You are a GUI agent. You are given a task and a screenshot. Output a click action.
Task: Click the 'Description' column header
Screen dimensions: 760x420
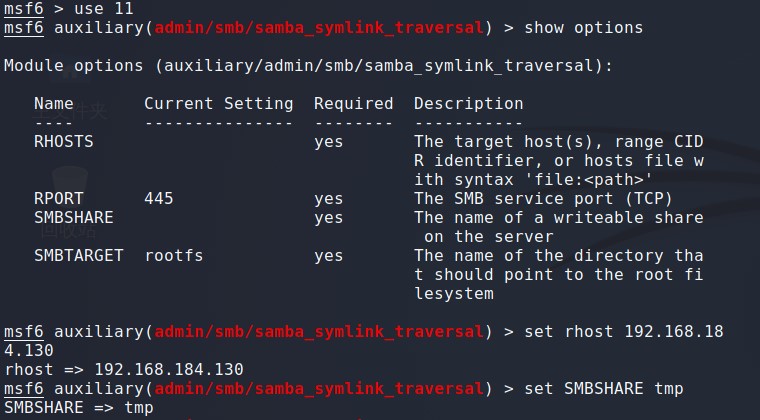tap(468, 104)
